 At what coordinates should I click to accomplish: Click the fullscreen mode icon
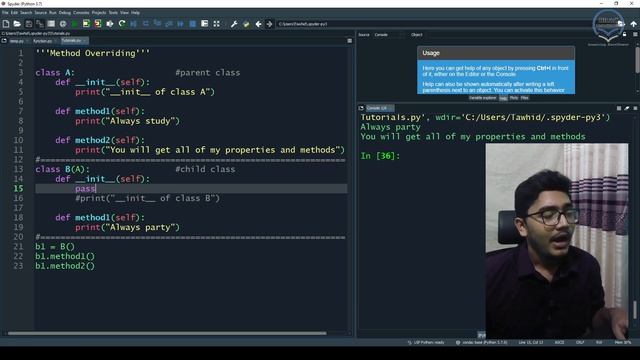pos(216,24)
